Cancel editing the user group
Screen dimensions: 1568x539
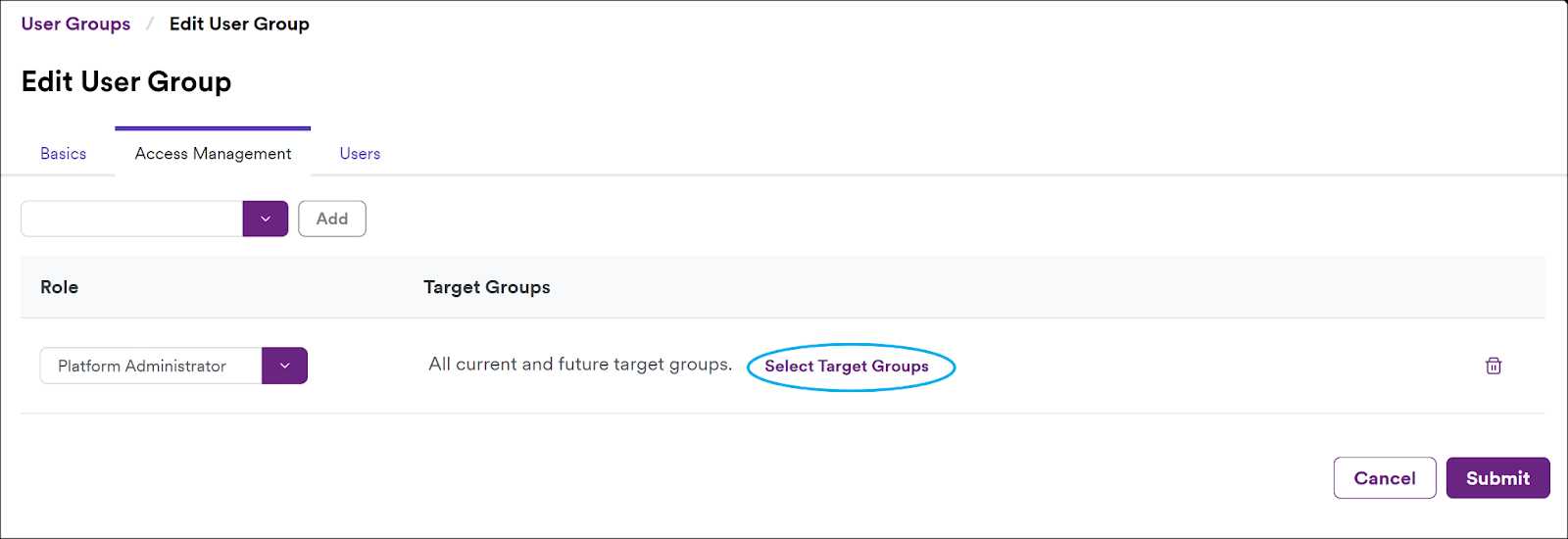1385,478
